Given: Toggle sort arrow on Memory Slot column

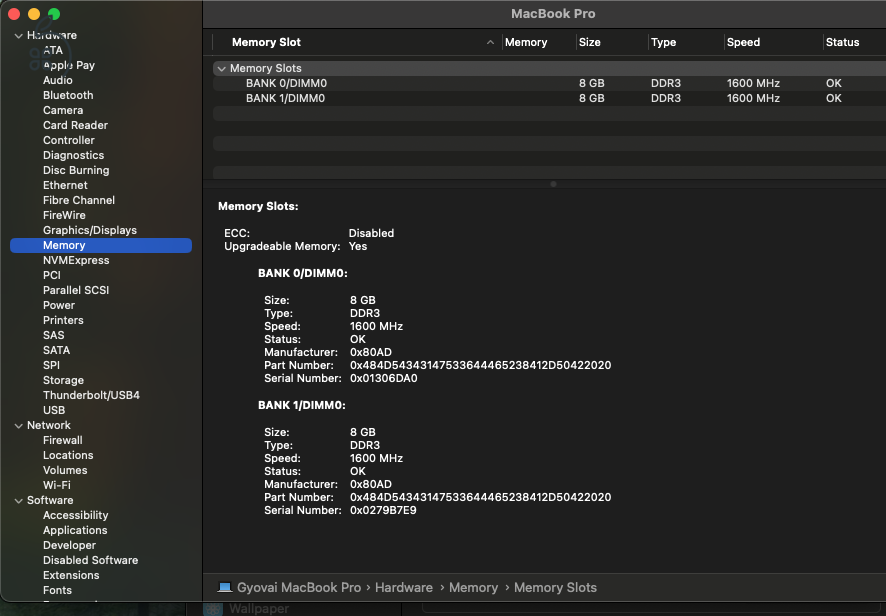Looking at the screenshot, I should pos(490,42).
